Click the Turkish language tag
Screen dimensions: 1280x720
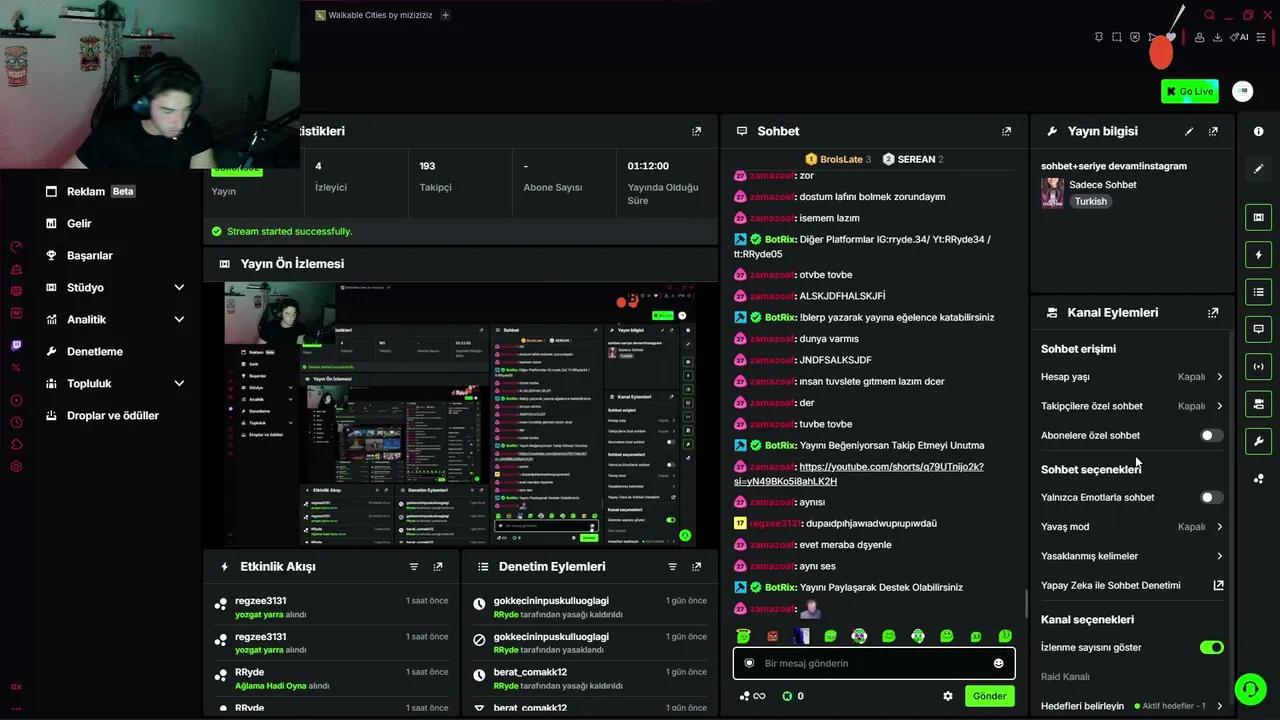(1091, 201)
